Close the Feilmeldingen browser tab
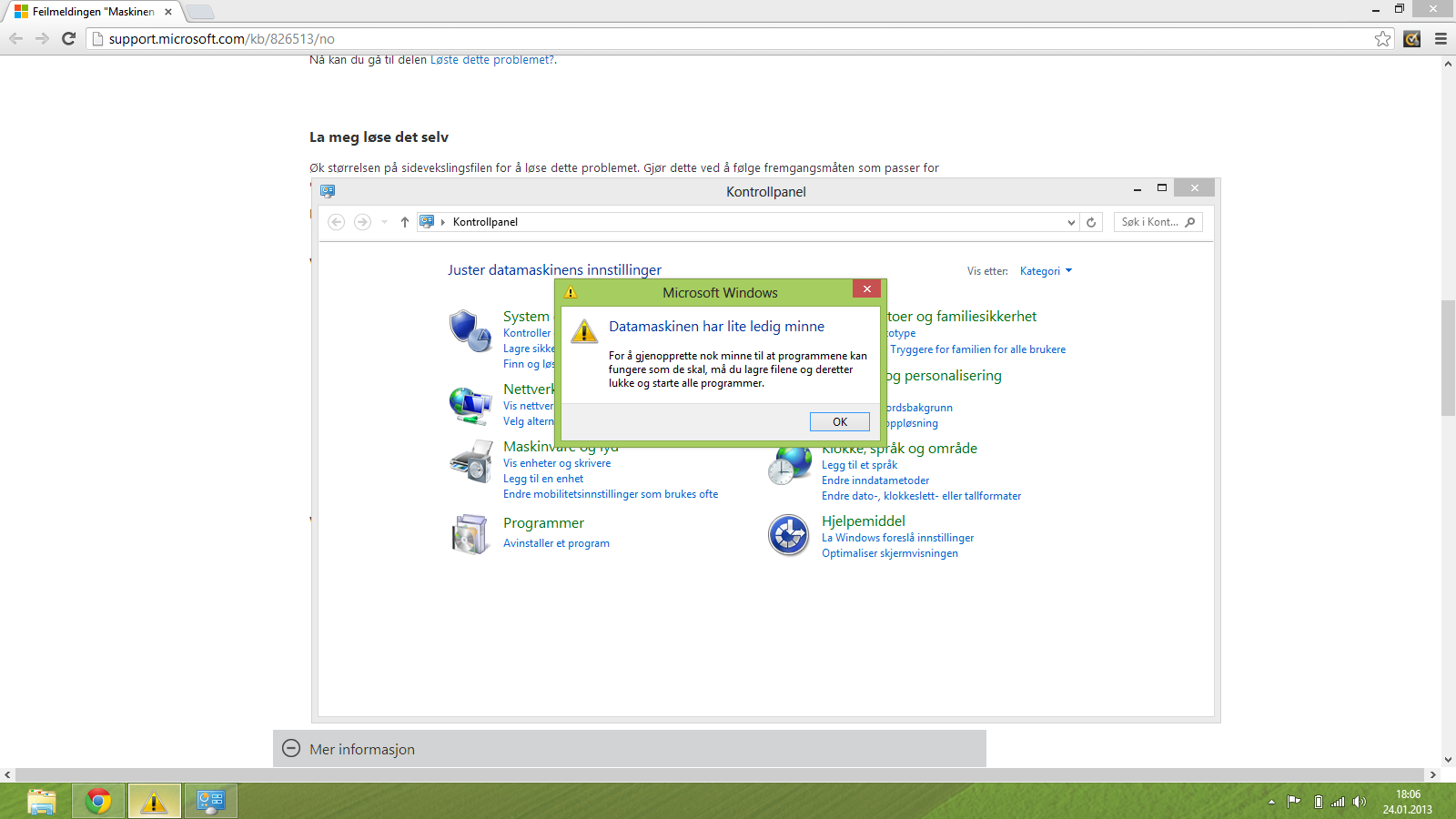Viewport: 1456px width, 819px height. 167,12
